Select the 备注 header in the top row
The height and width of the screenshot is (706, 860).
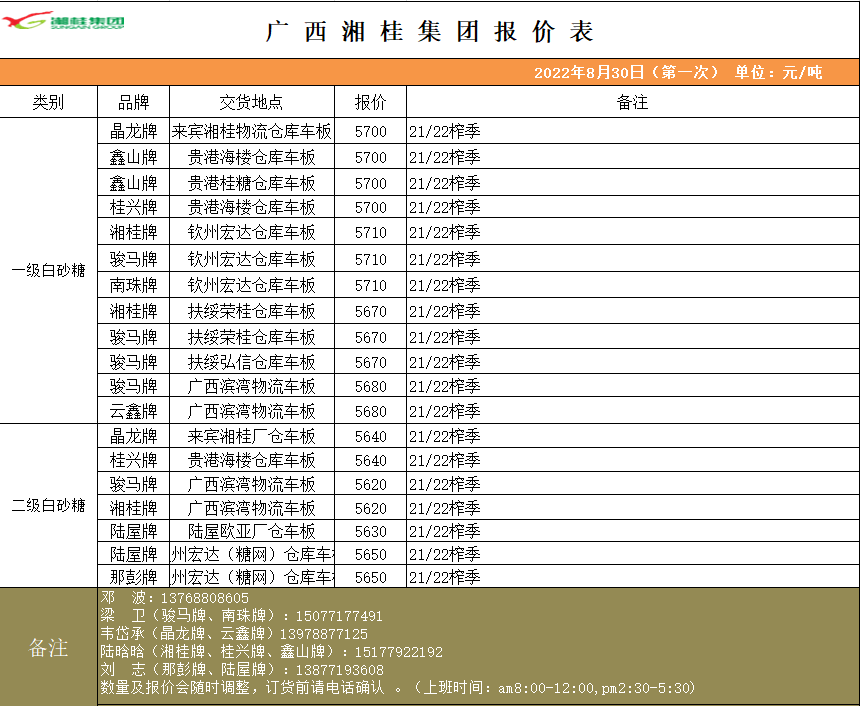click(632, 102)
